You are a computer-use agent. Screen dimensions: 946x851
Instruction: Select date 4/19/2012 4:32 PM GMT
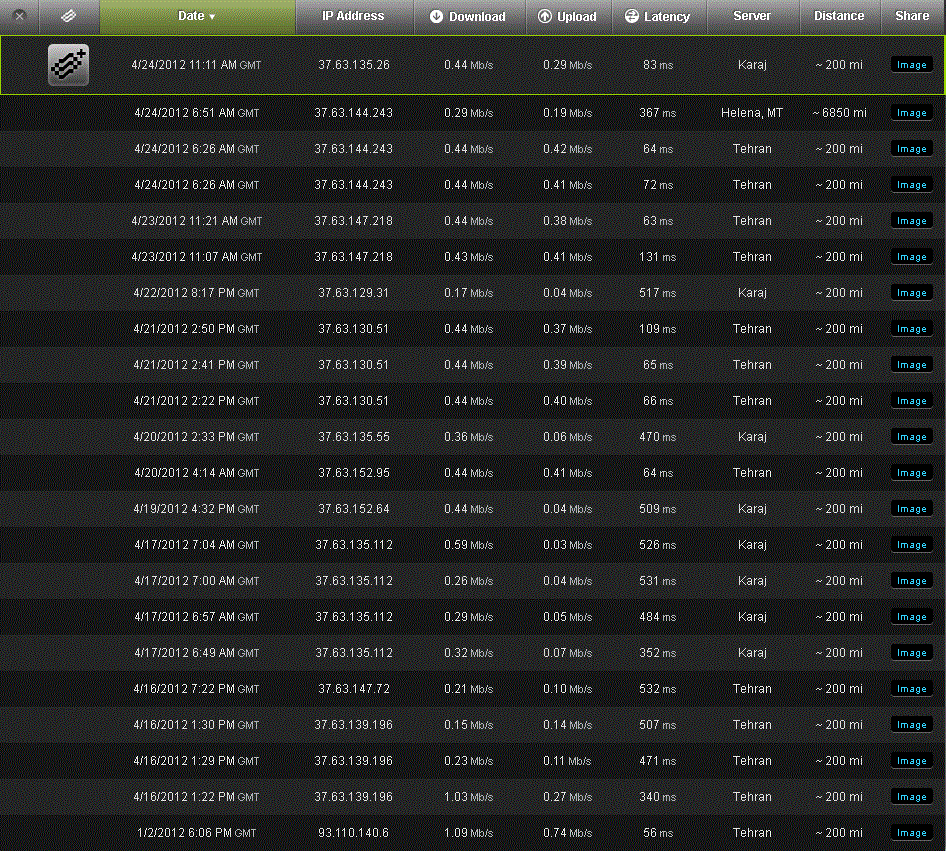[x=196, y=509]
